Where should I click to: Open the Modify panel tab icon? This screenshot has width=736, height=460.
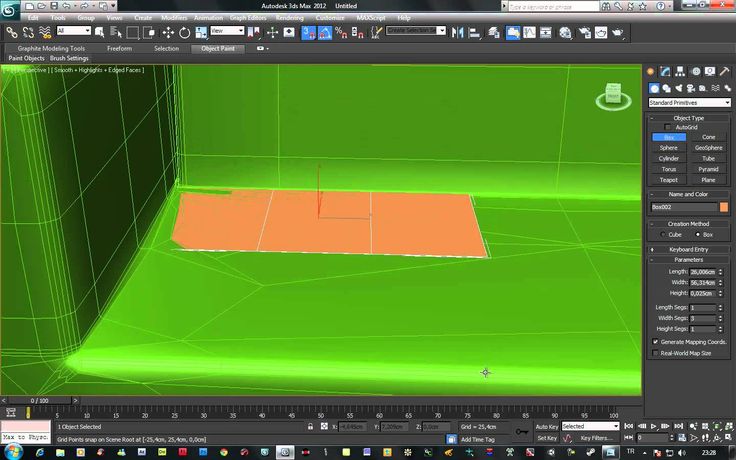(x=665, y=72)
